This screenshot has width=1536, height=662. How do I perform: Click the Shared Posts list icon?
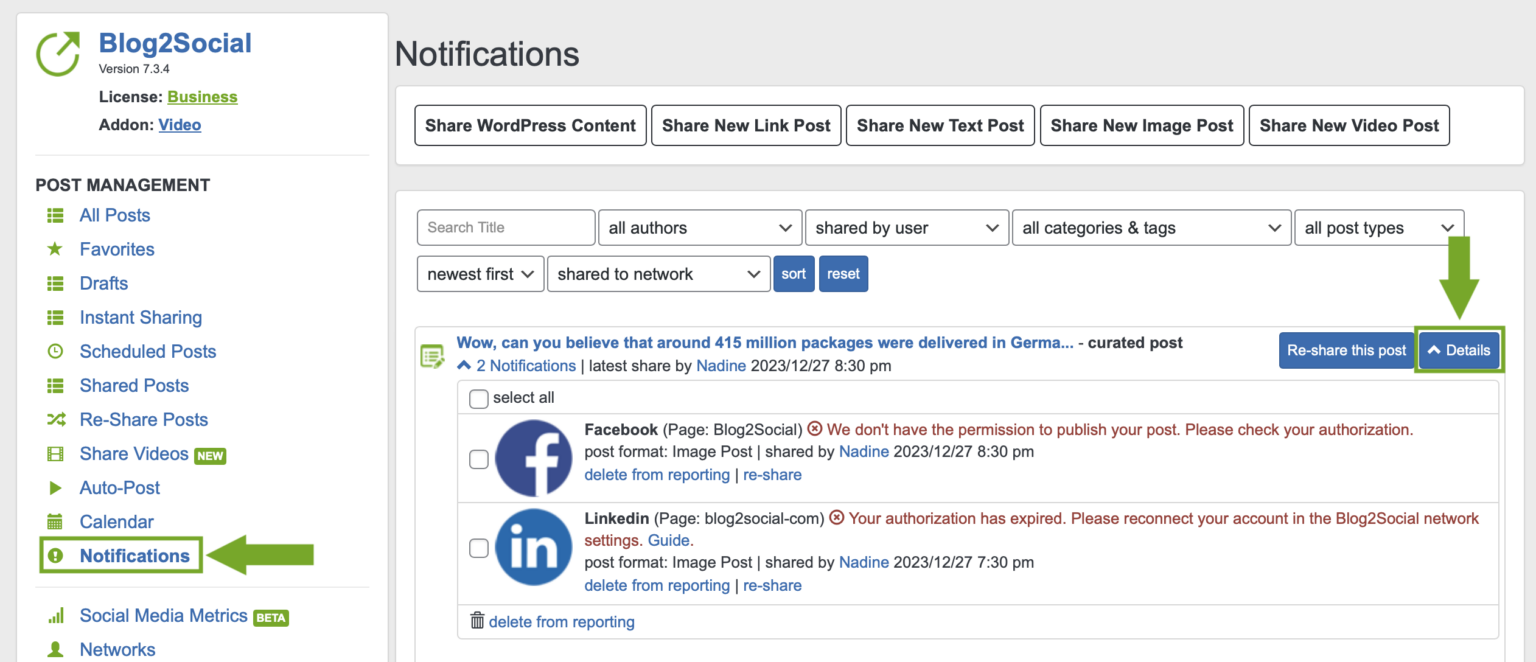56,386
